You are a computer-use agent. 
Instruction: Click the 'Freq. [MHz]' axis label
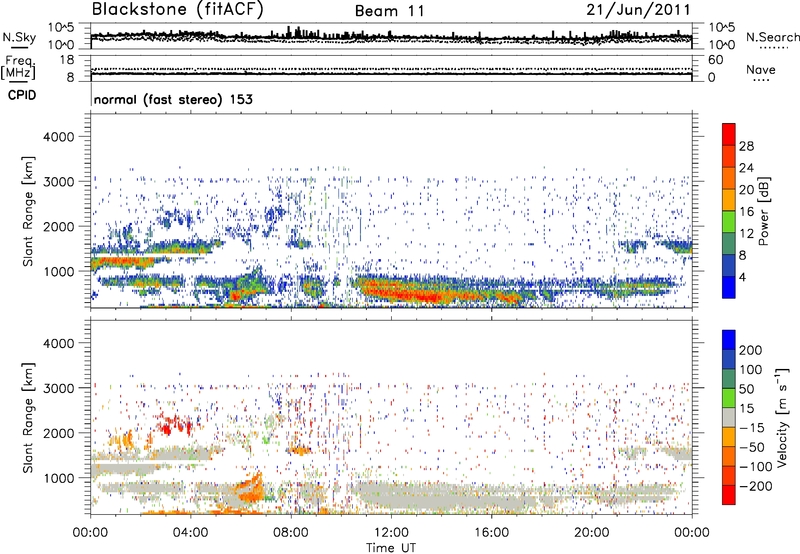pyautogui.click(x=18, y=68)
